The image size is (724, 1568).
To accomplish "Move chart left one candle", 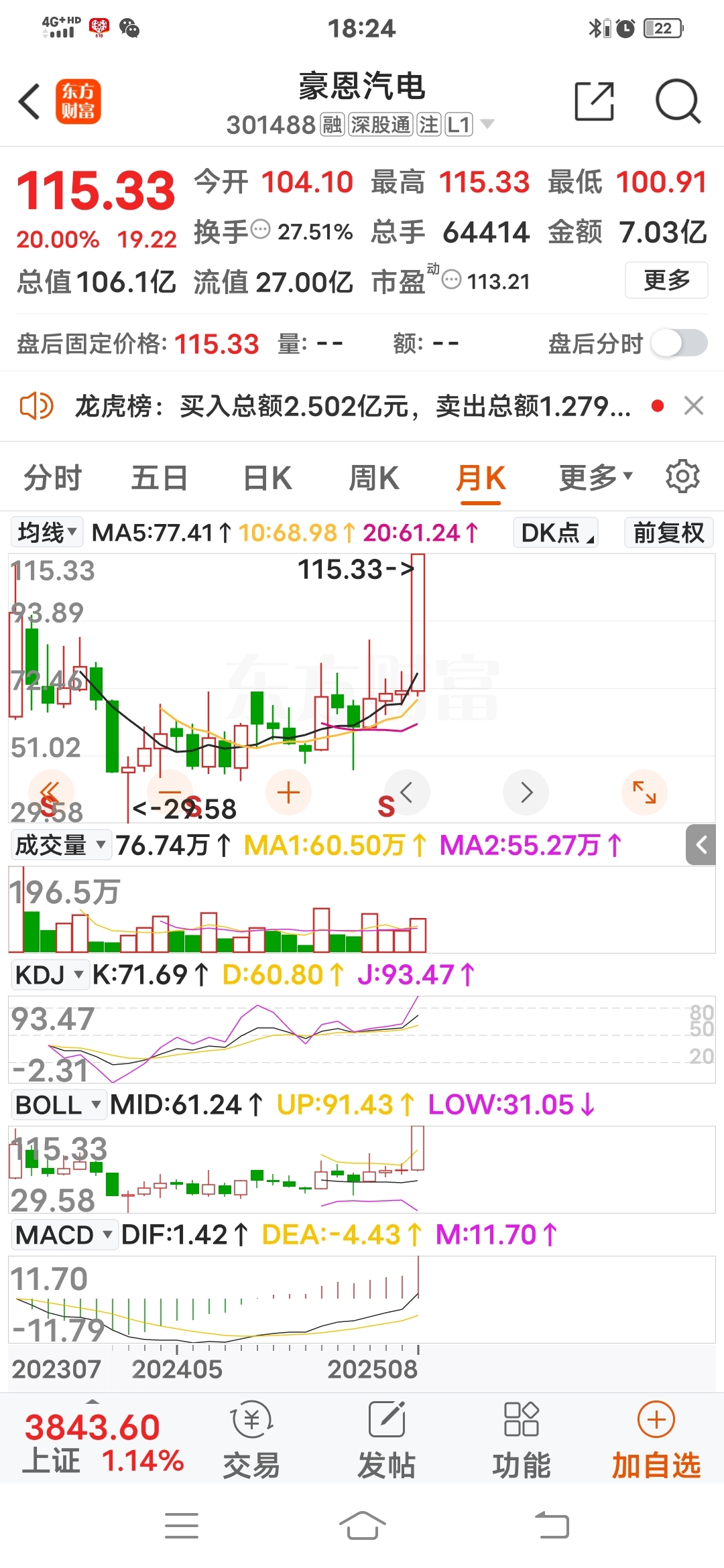I will click(x=406, y=792).
